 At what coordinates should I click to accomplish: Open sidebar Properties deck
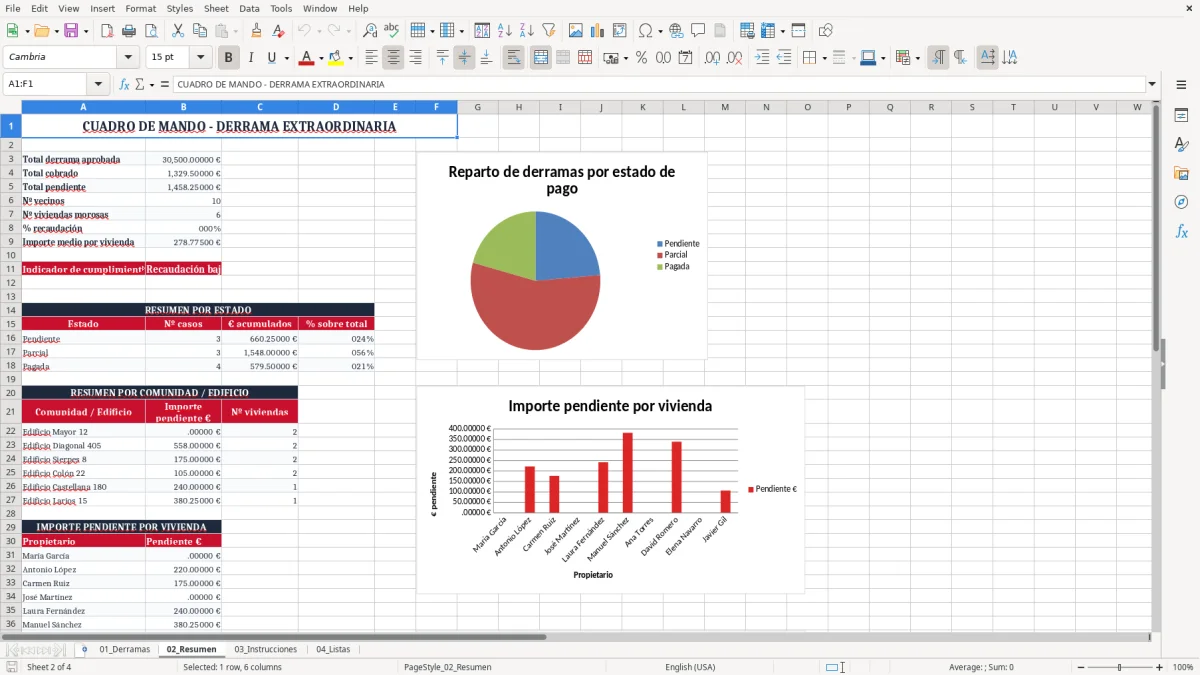click(1181, 115)
